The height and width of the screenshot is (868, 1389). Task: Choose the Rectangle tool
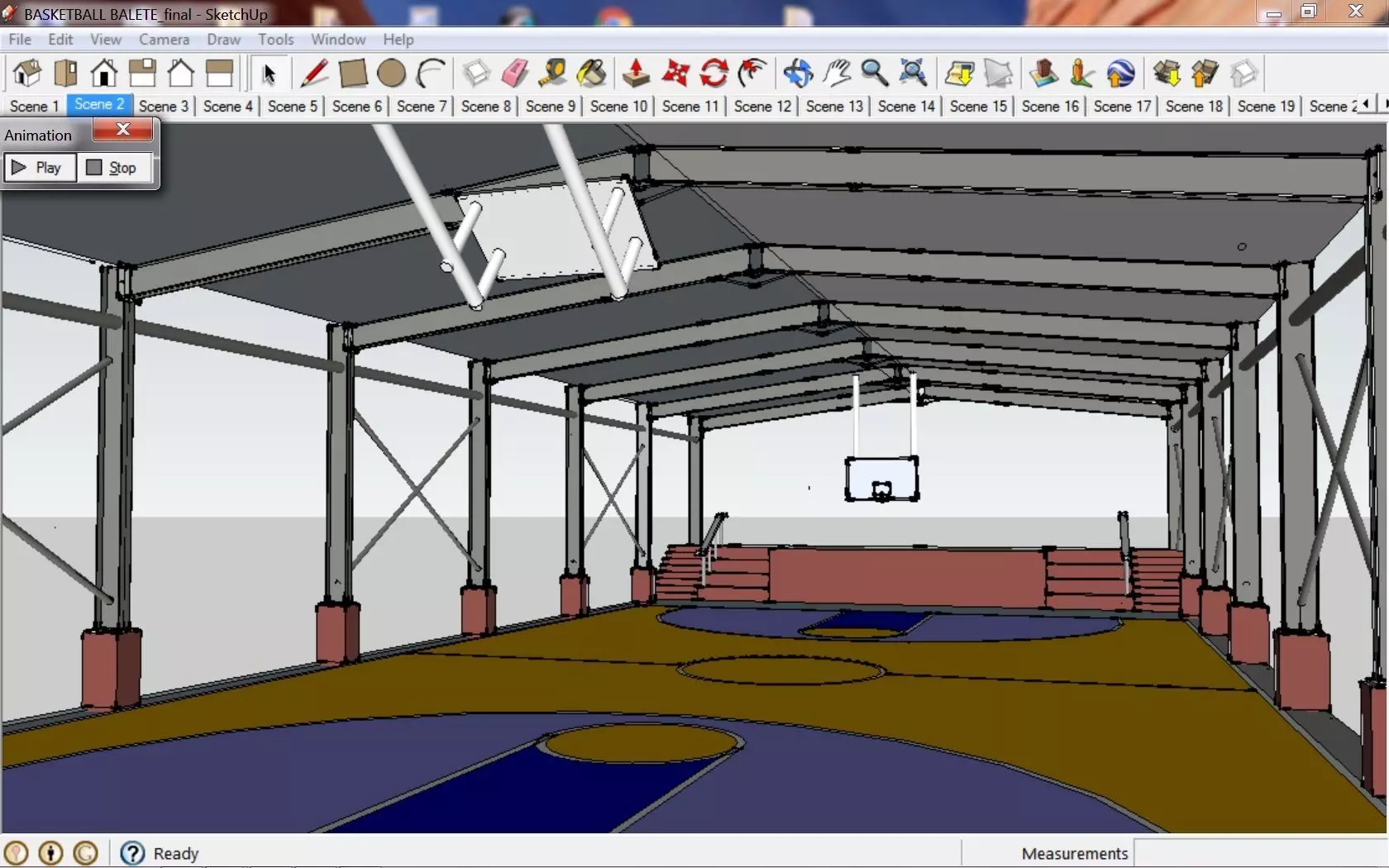click(x=353, y=74)
